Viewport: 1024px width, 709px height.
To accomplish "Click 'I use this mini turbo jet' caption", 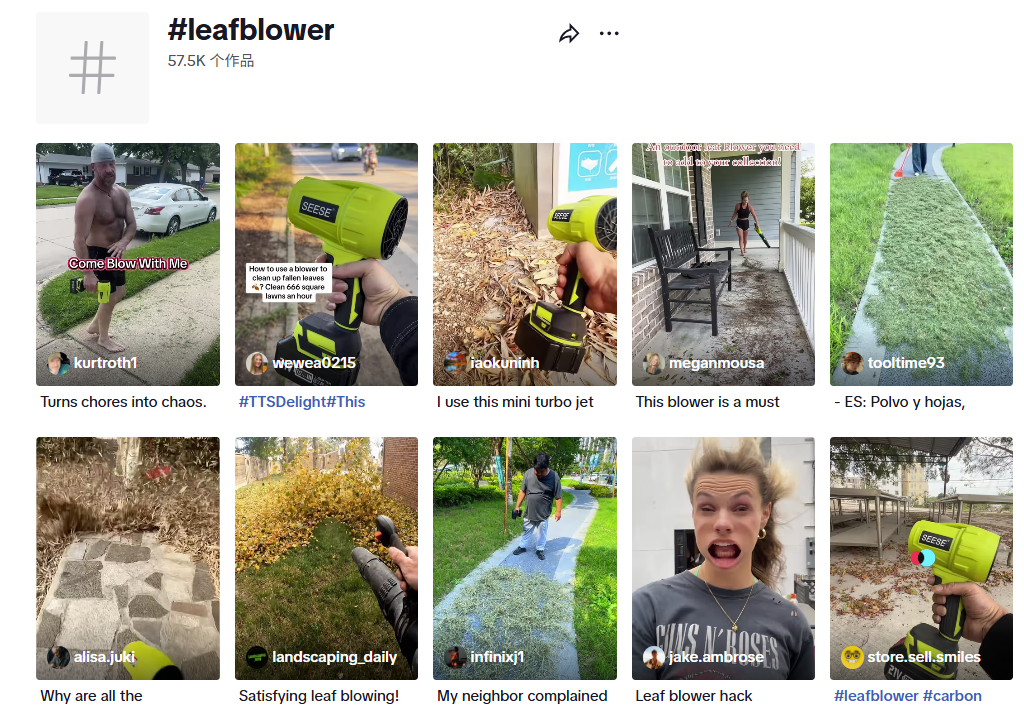I will click(x=515, y=402).
